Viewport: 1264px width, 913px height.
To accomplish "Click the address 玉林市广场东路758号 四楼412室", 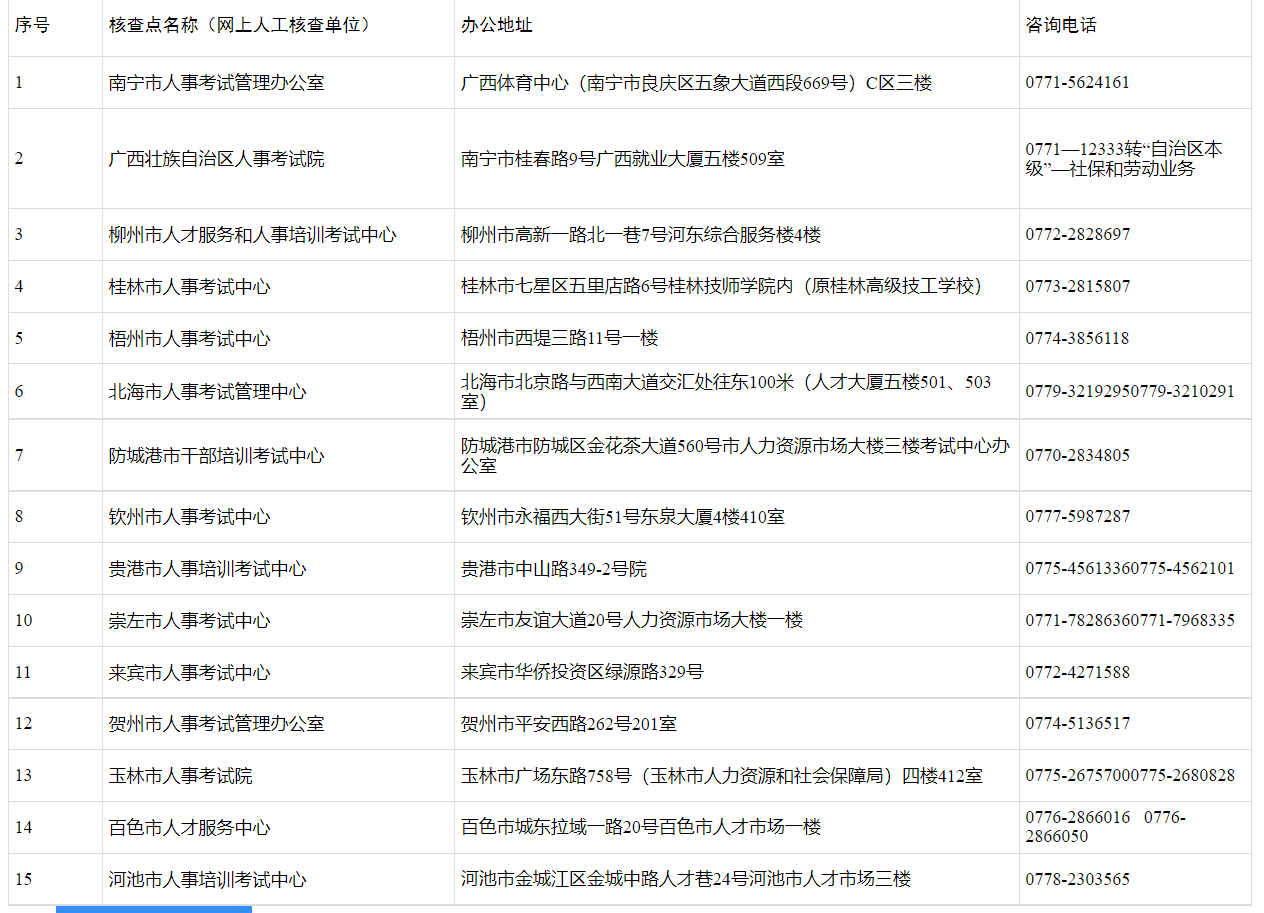I will pos(722,776).
